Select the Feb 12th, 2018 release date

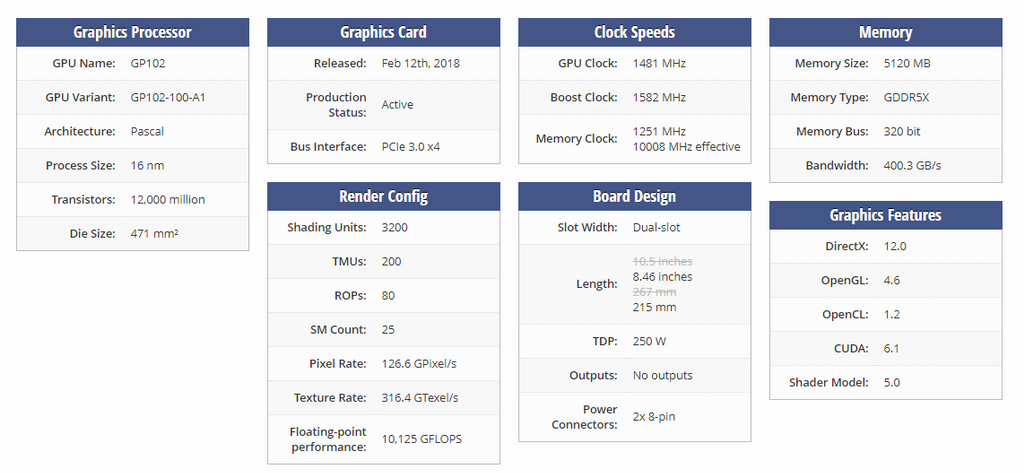pos(421,63)
